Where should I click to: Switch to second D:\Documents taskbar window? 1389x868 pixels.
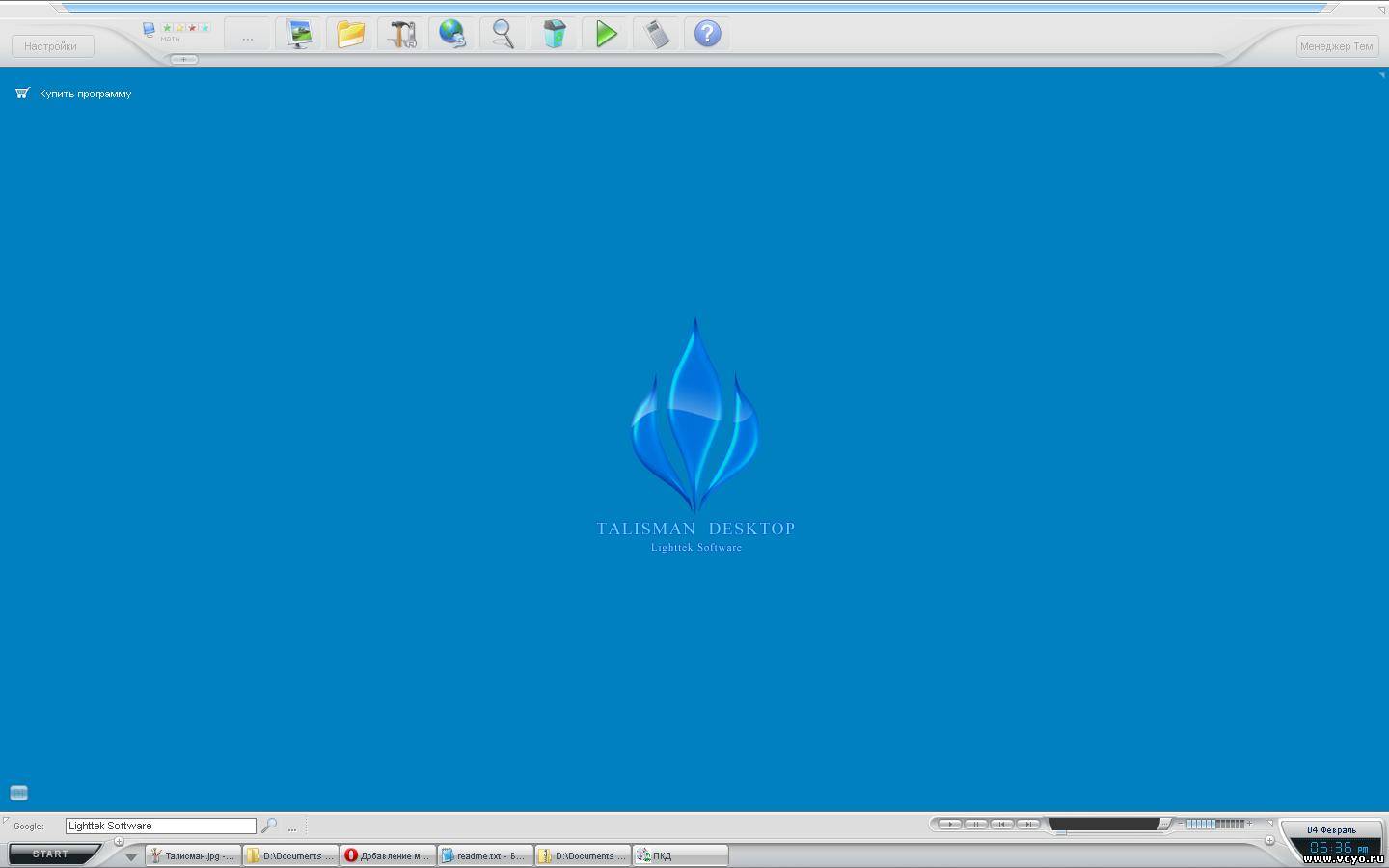click(583, 855)
